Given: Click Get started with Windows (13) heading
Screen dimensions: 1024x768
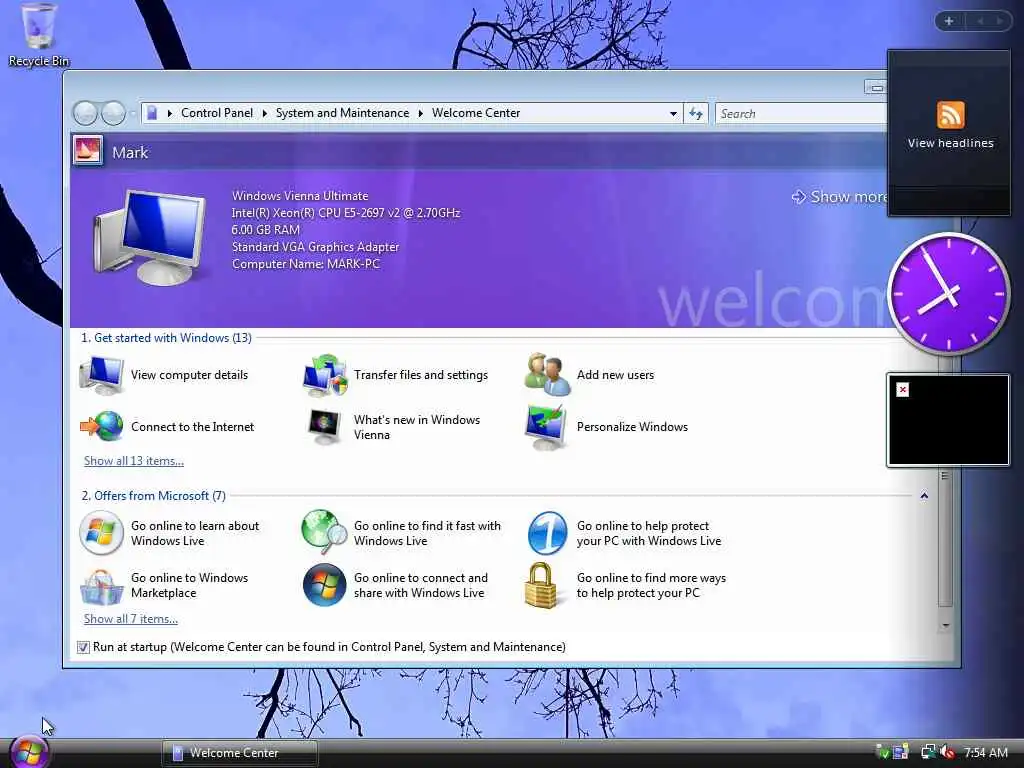Looking at the screenshot, I should 166,338.
